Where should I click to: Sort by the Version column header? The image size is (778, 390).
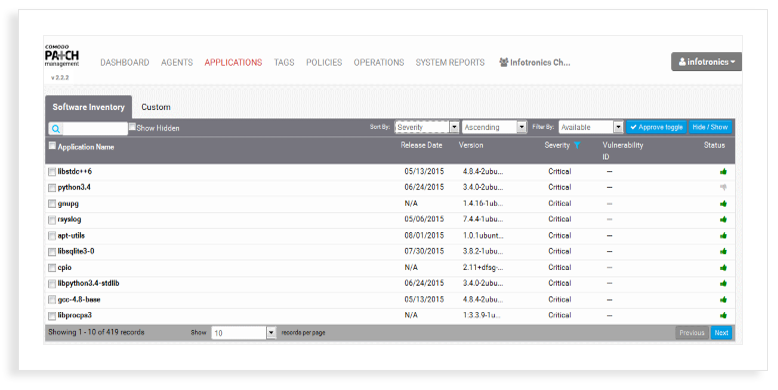click(x=471, y=145)
